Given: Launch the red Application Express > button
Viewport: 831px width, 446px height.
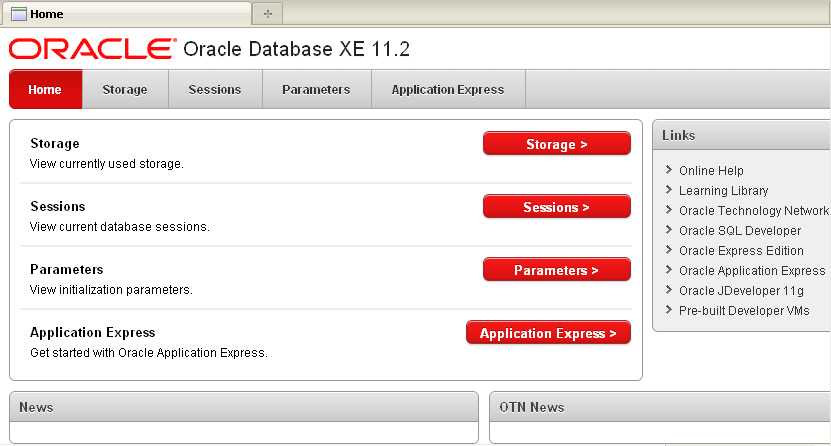Looking at the screenshot, I should (x=548, y=333).
